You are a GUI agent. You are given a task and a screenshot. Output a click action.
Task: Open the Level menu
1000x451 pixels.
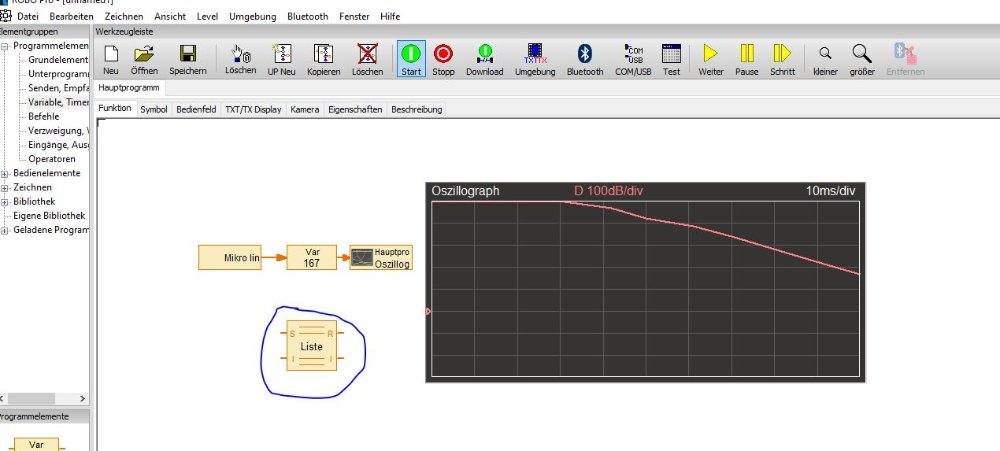point(207,17)
